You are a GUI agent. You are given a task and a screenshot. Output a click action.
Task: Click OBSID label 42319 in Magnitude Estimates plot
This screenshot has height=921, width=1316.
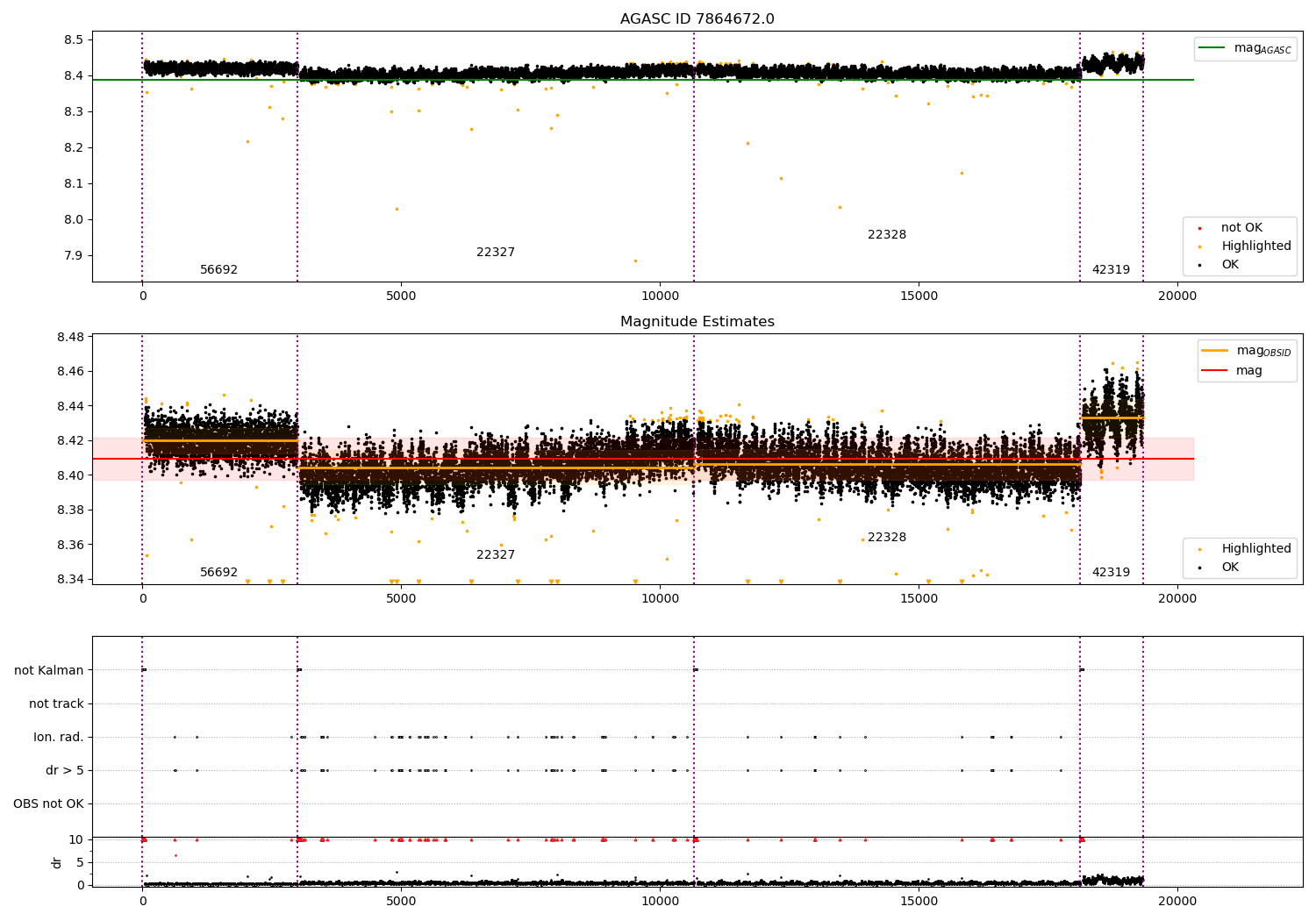1111,573
